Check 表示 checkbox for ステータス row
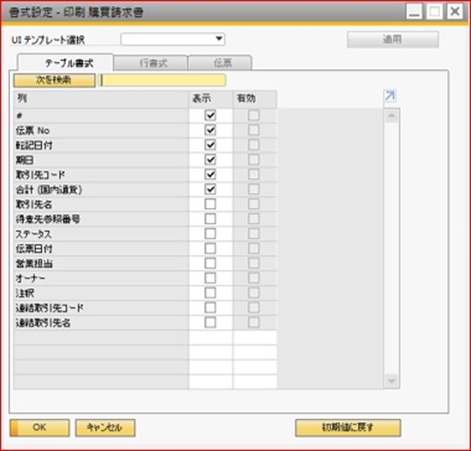 tap(210, 233)
